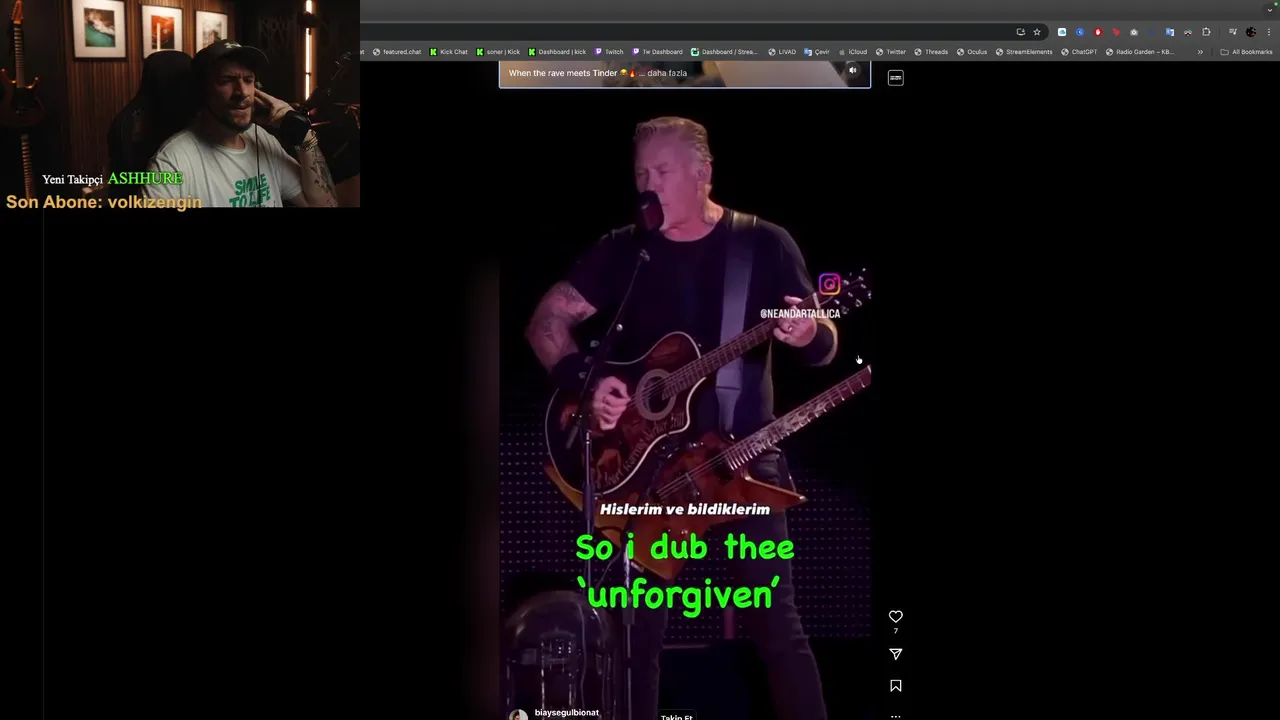Open the Twitter bookmark

[x=891, y=52]
